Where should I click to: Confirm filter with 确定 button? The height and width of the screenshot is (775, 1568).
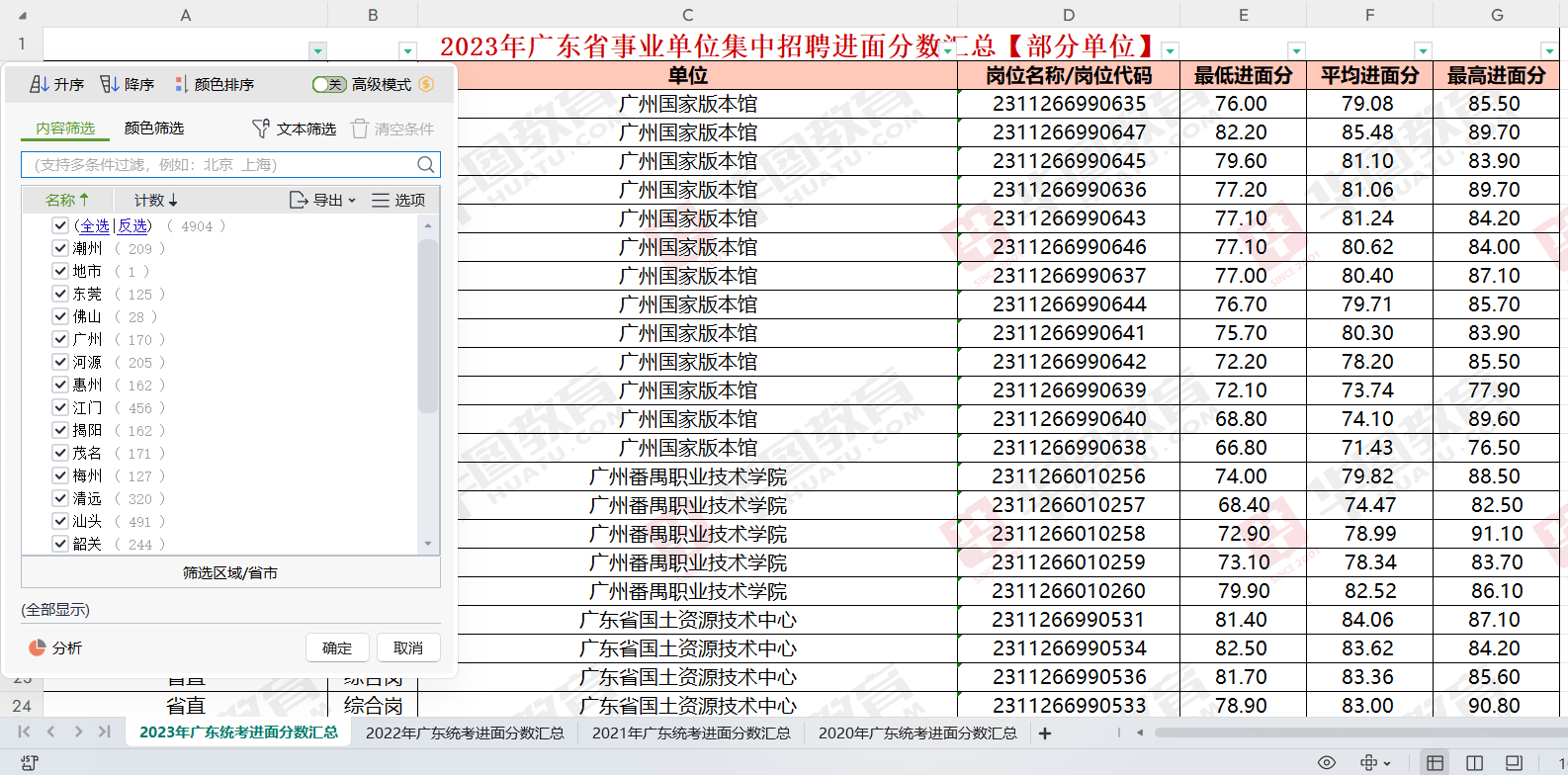(x=337, y=647)
